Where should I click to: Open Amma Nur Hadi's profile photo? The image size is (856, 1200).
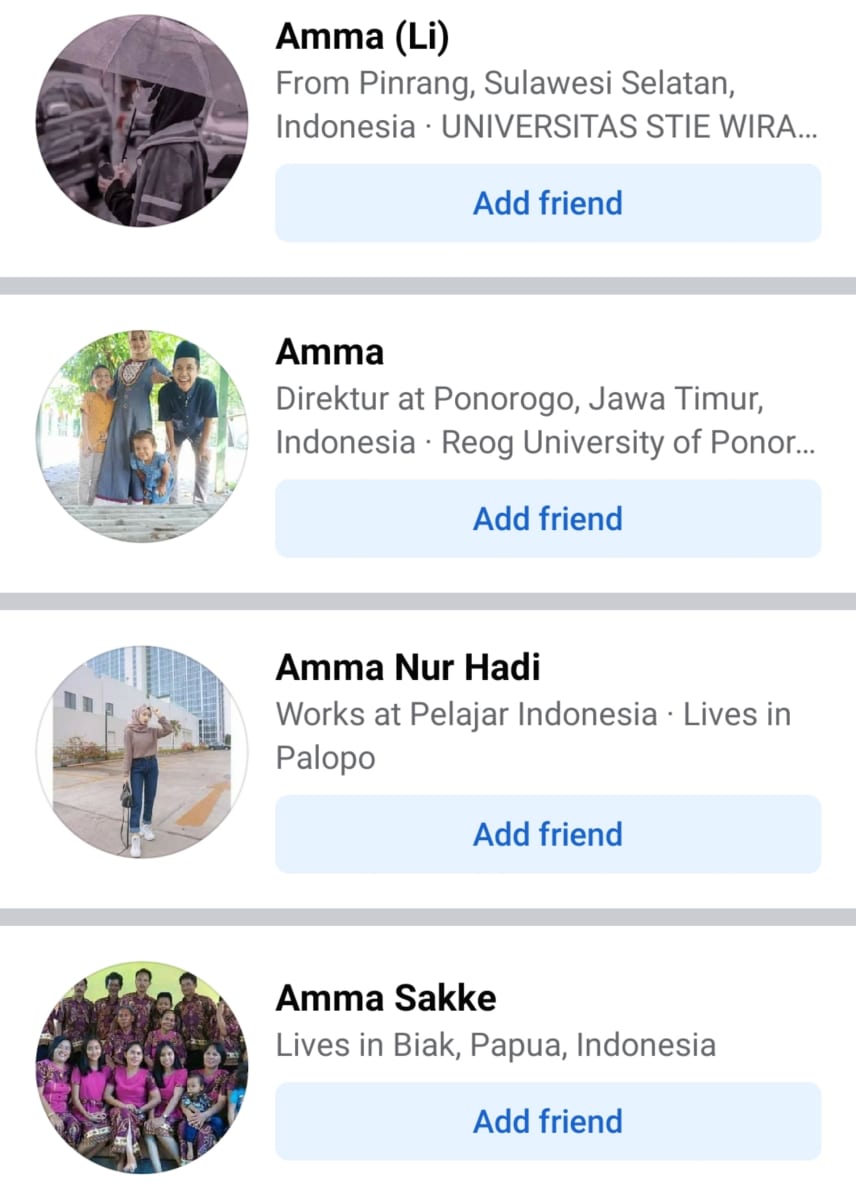pos(142,752)
